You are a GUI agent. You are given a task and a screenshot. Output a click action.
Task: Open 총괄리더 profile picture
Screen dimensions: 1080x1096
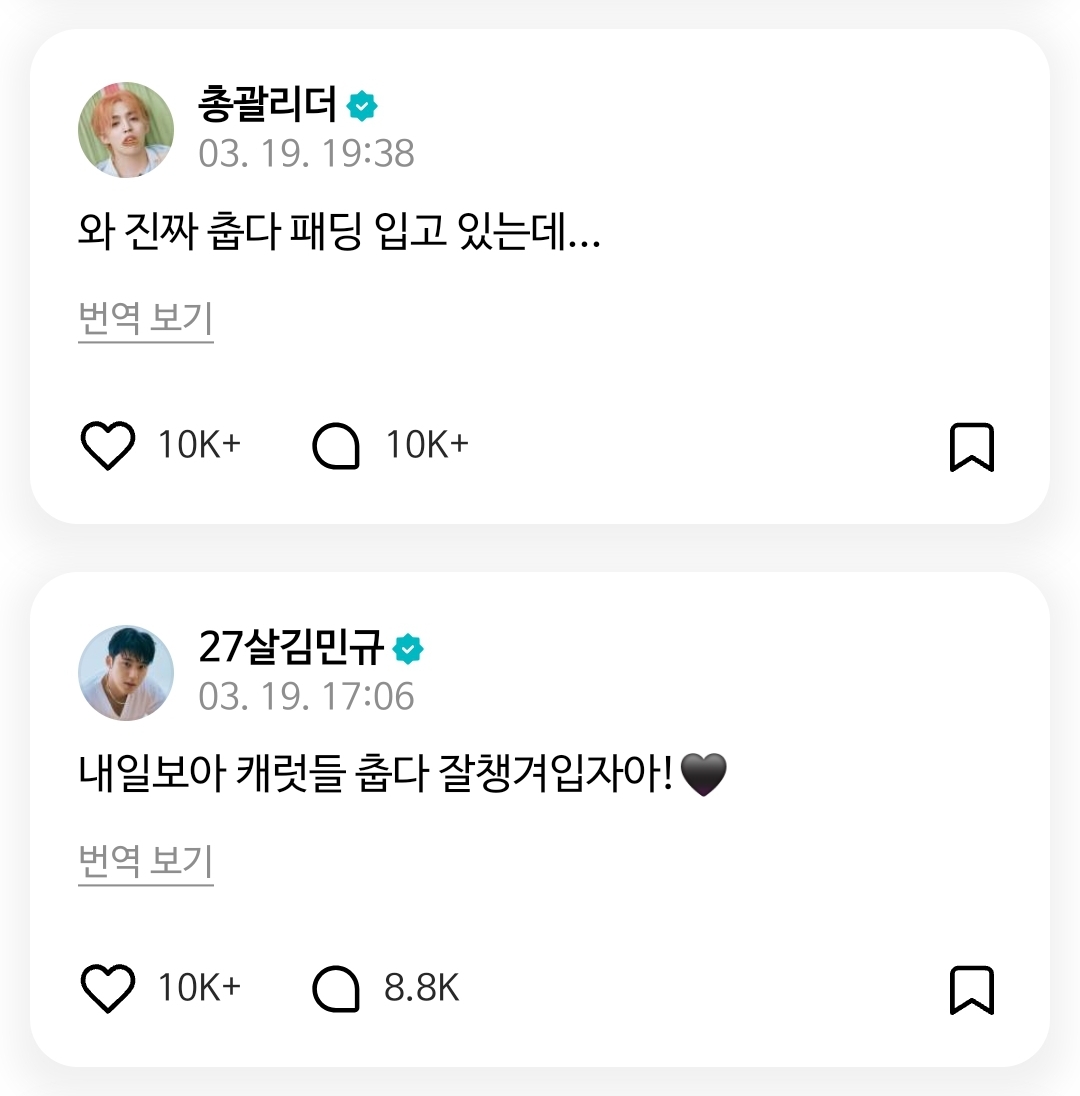126,130
